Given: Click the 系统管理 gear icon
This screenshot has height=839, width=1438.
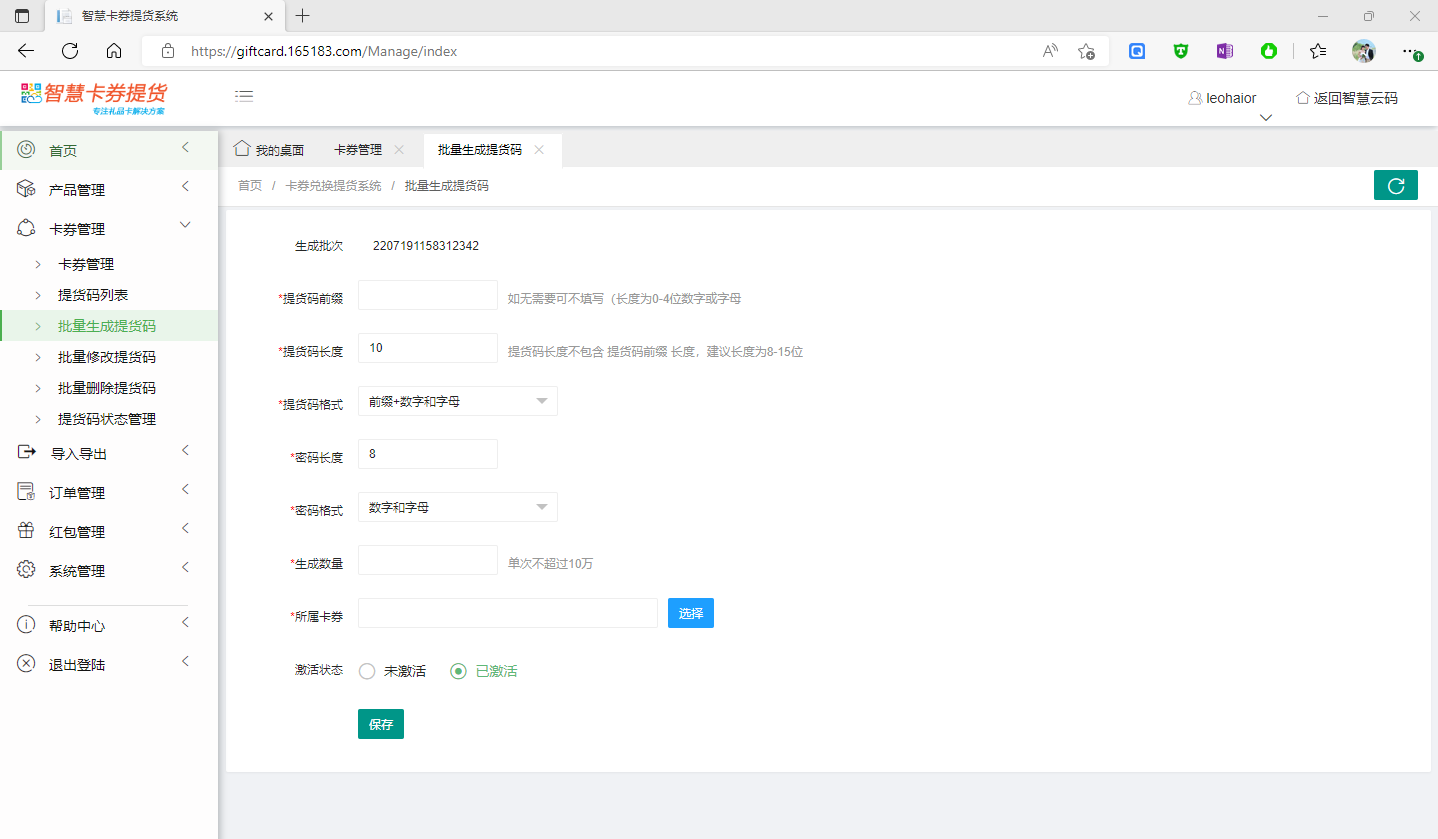Looking at the screenshot, I should click(26, 570).
